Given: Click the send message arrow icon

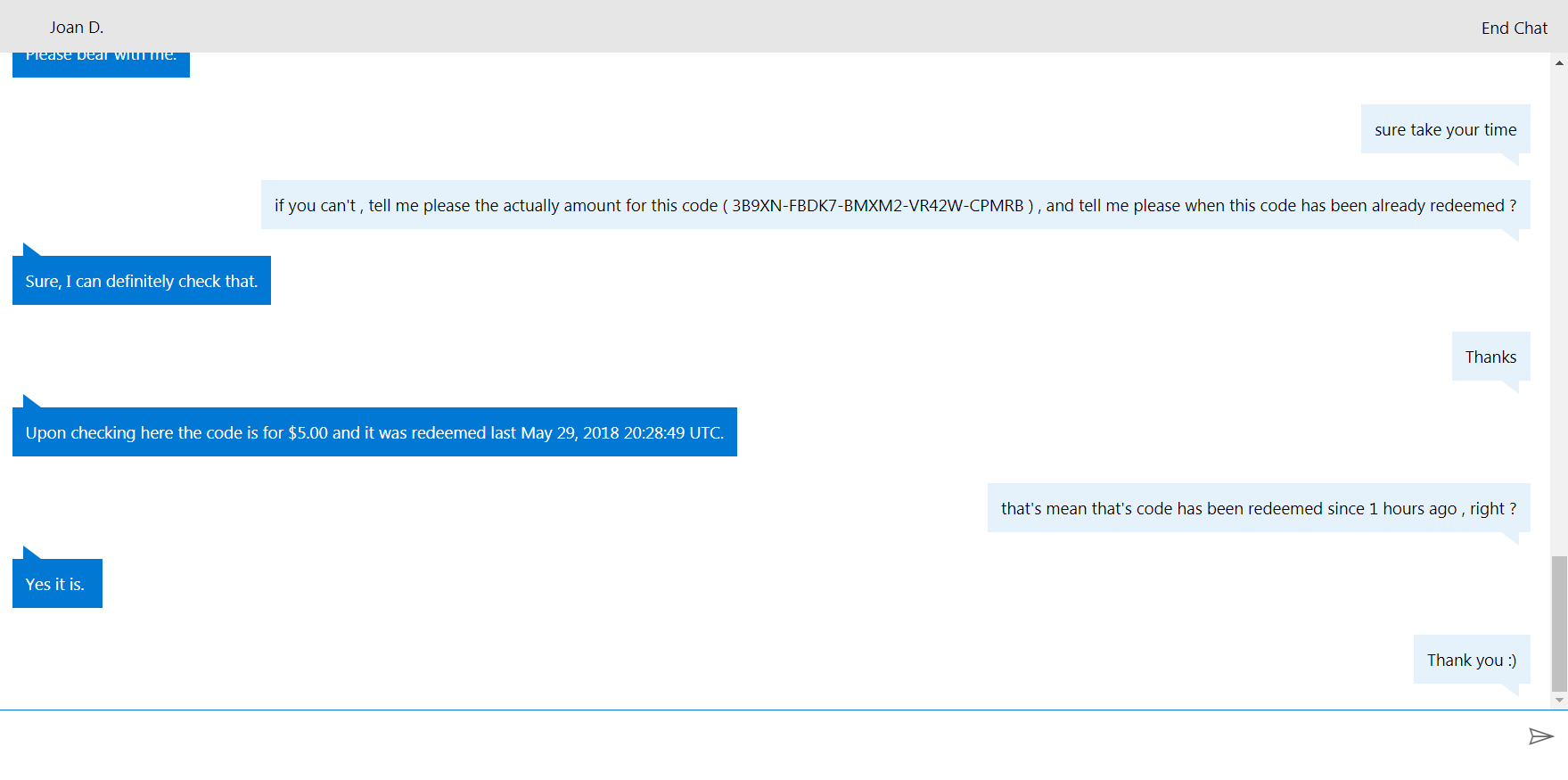Looking at the screenshot, I should 1540,735.
